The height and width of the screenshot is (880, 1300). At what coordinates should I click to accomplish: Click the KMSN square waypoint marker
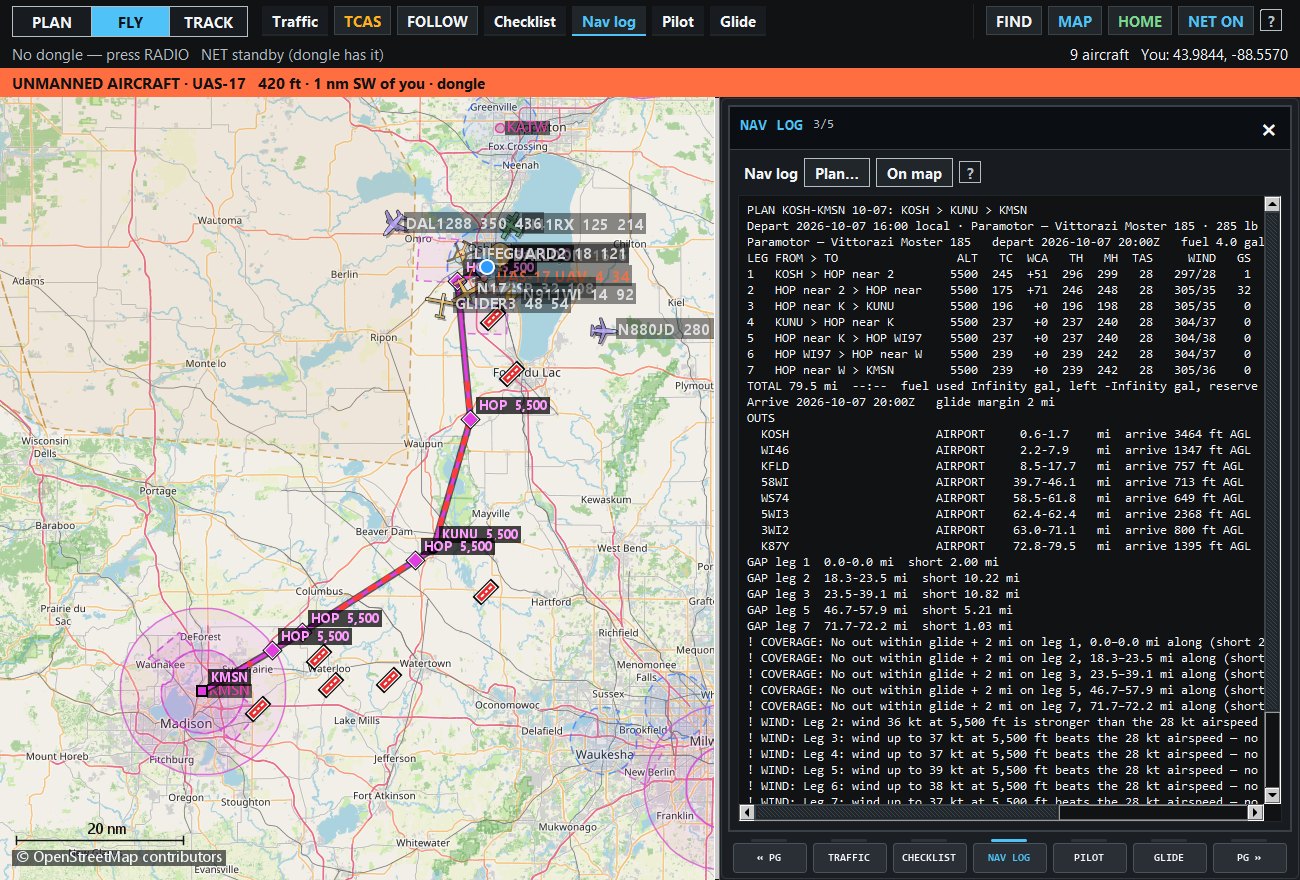click(202, 691)
